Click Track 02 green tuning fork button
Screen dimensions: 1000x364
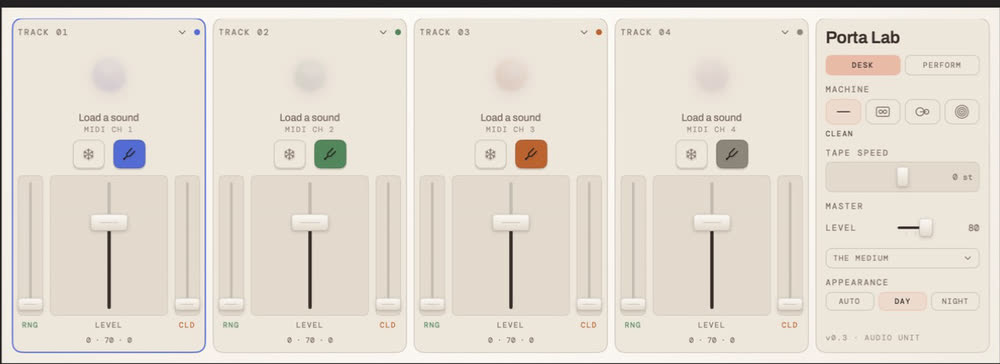pos(330,154)
